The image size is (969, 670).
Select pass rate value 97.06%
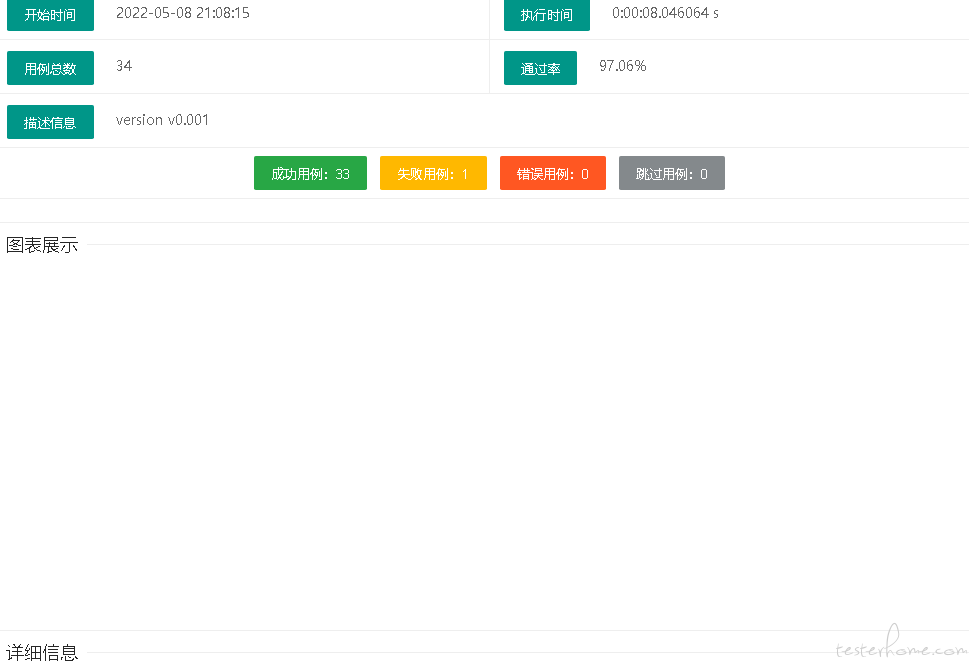[622, 66]
